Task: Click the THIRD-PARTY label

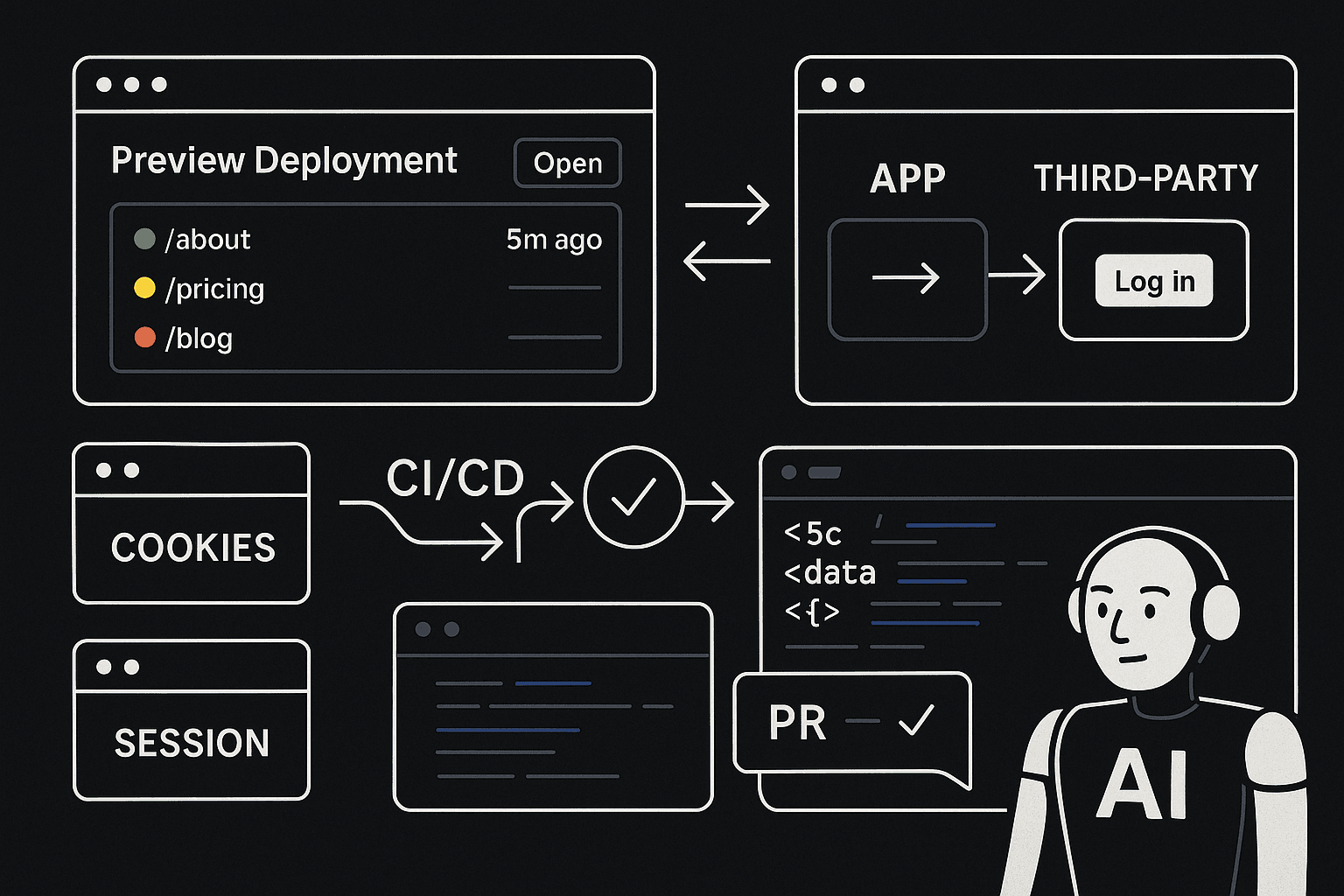Action: 1145,178
